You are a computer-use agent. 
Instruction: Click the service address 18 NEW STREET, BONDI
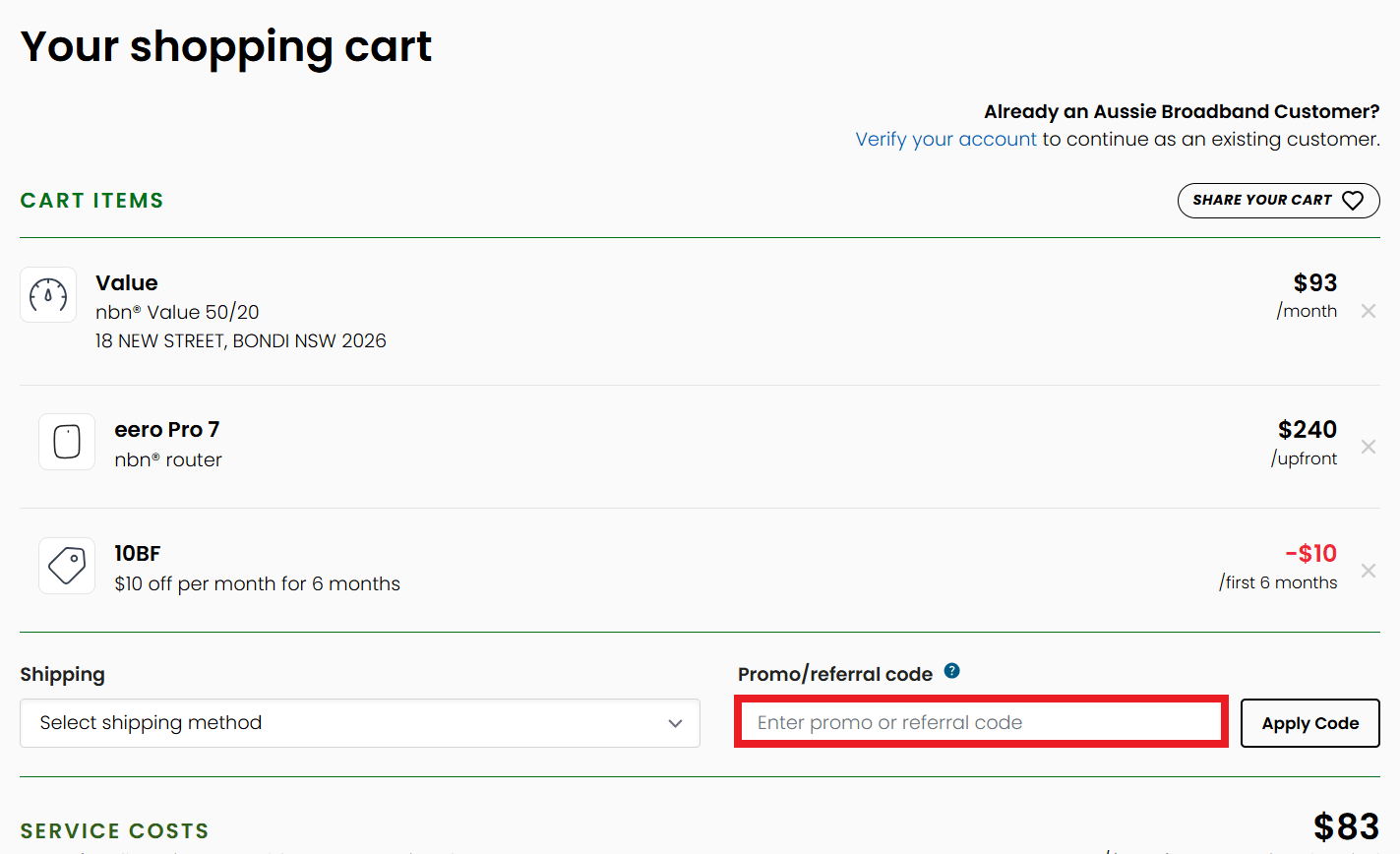pos(240,340)
